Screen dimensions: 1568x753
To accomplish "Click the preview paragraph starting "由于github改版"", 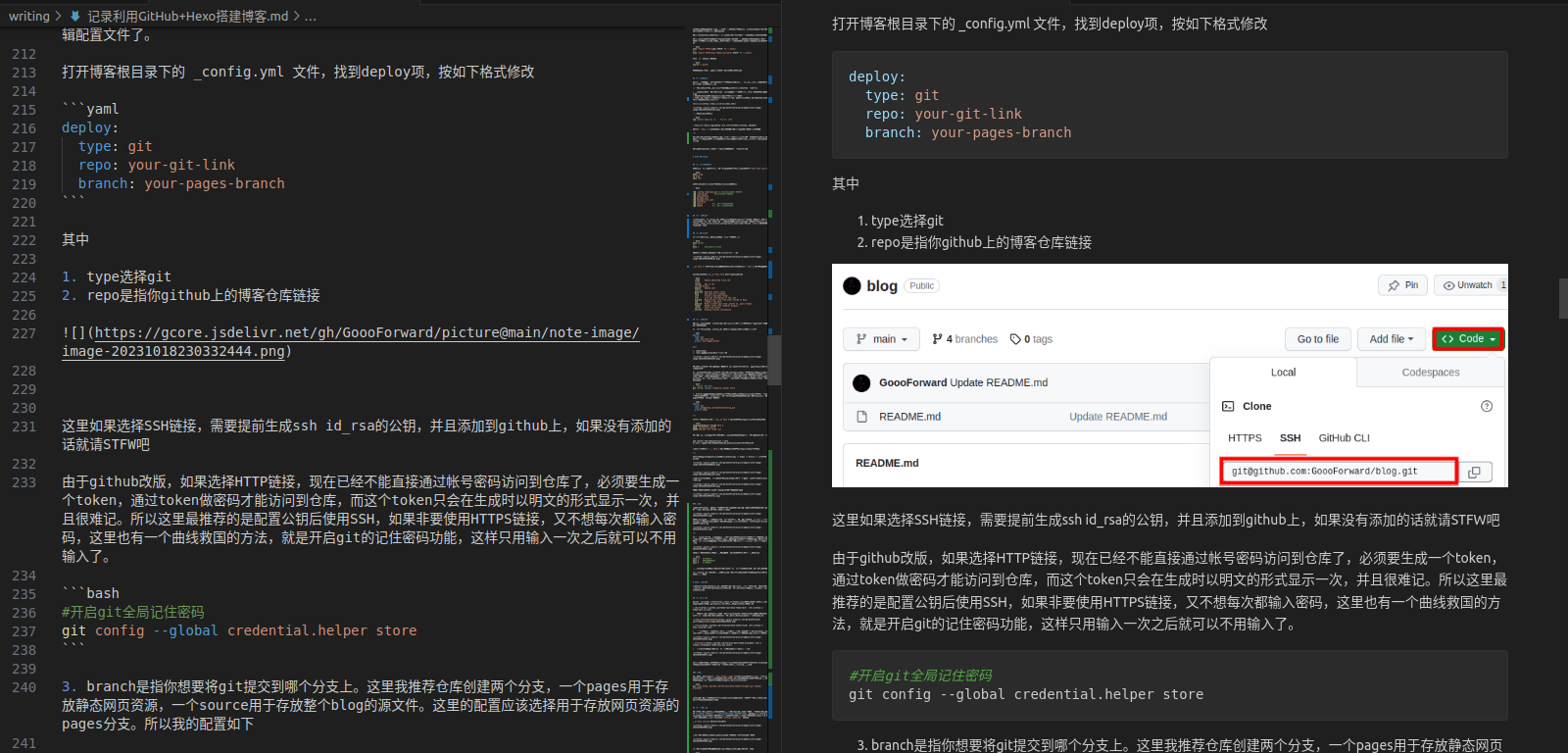I will coord(1170,591).
